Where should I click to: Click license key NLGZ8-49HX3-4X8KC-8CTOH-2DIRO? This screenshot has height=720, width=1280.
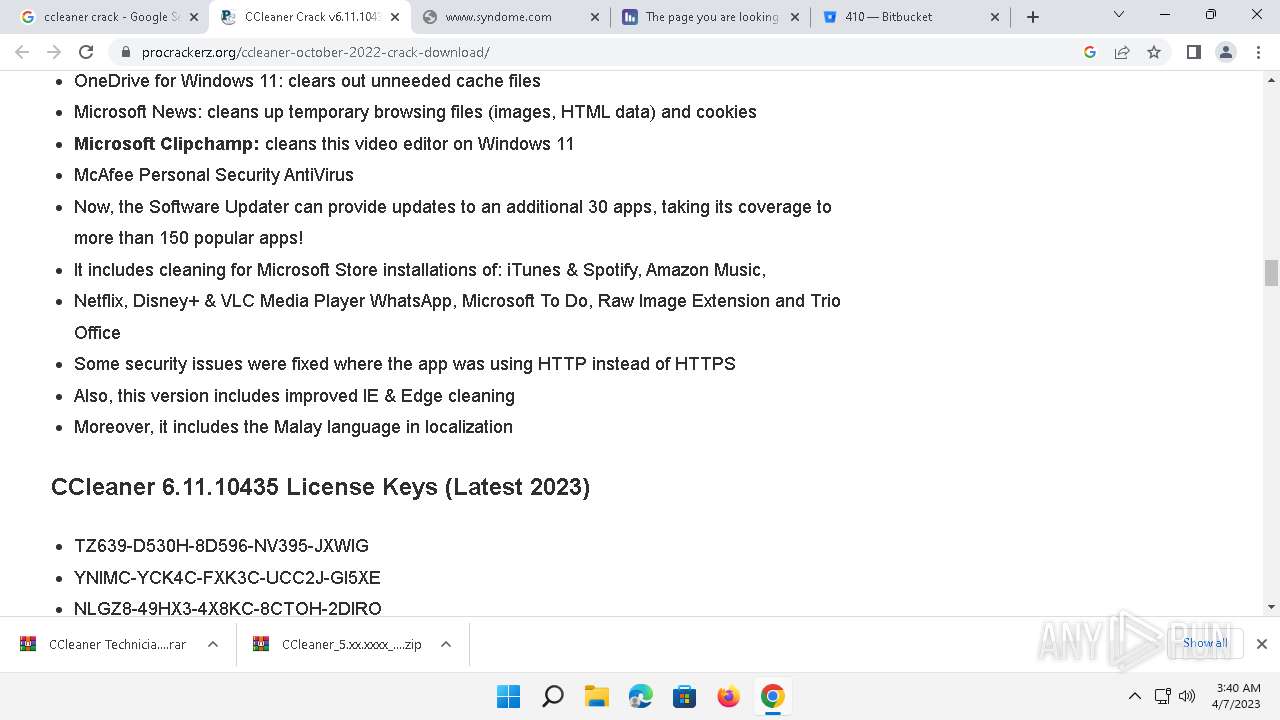[x=228, y=608]
